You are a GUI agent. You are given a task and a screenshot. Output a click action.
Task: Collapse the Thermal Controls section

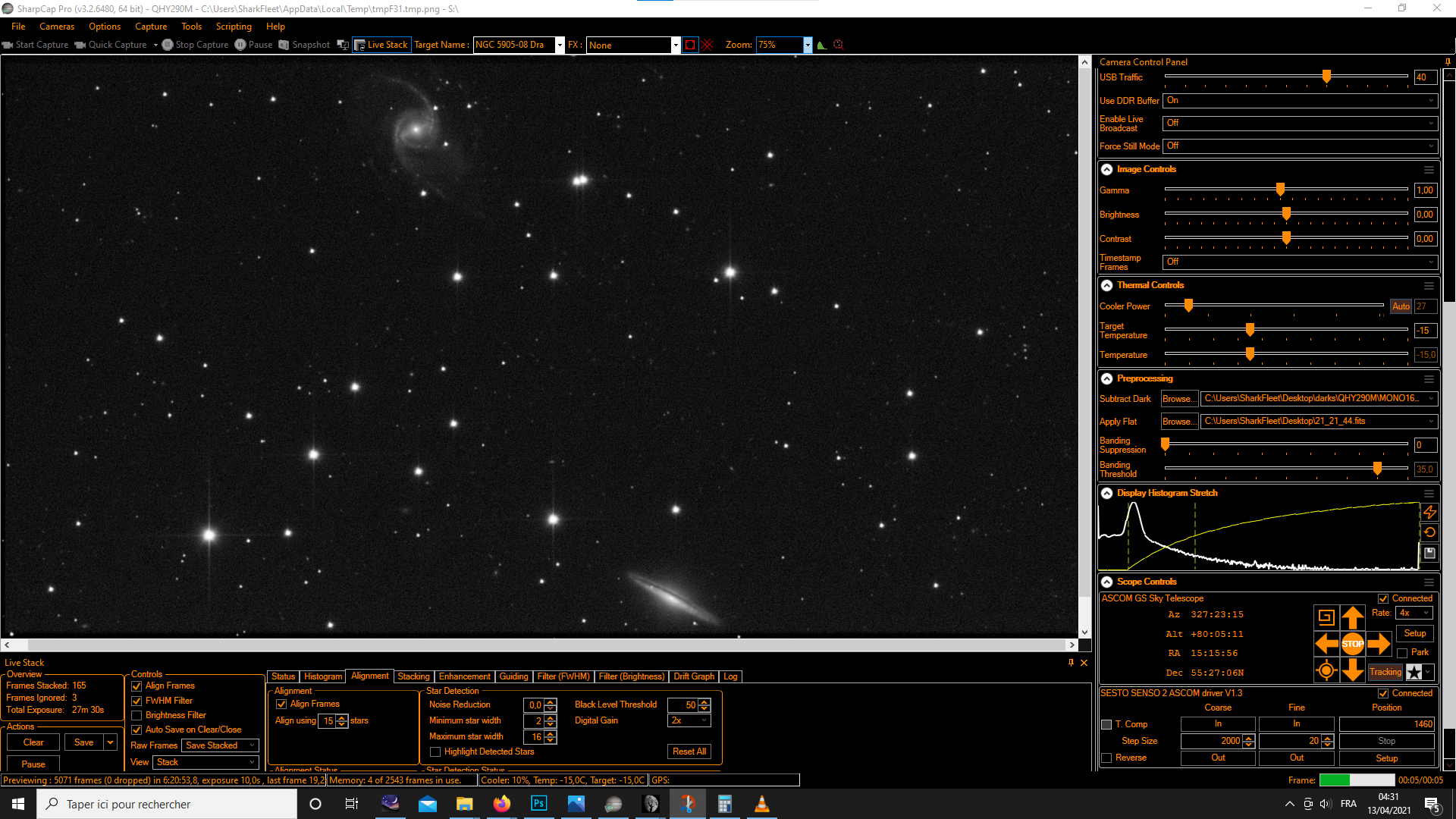[1107, 285]
